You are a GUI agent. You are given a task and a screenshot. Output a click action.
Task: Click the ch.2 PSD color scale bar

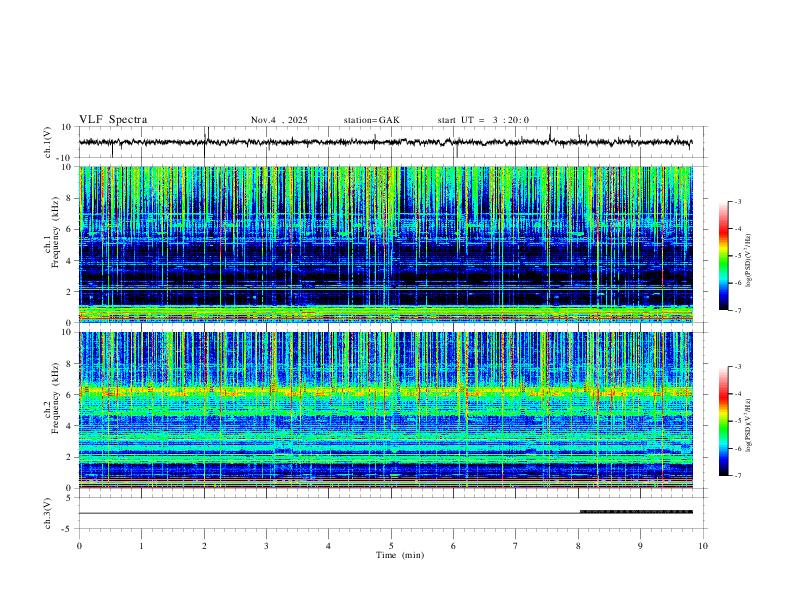[x=724, y=421]
